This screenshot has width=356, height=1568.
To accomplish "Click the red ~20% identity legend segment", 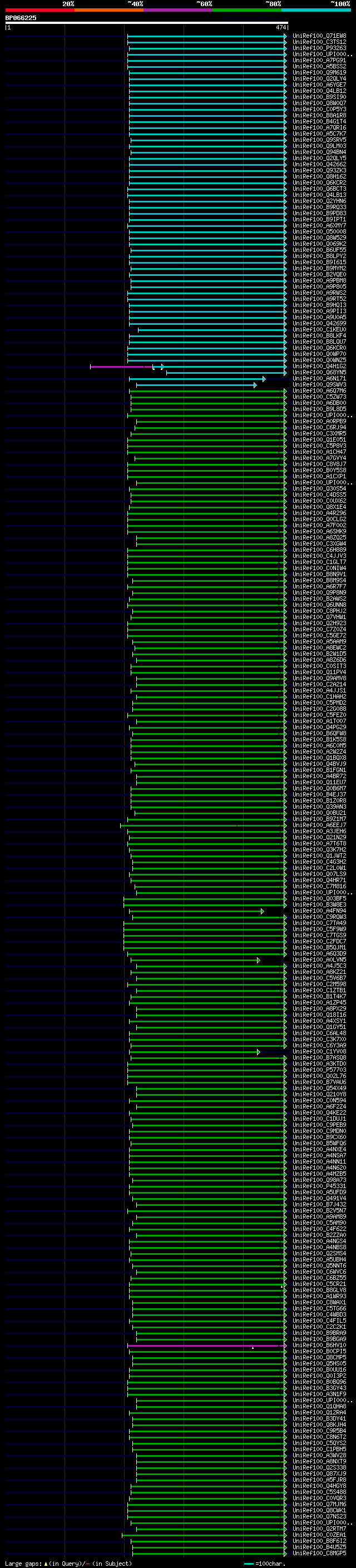I will click(39, 10).
